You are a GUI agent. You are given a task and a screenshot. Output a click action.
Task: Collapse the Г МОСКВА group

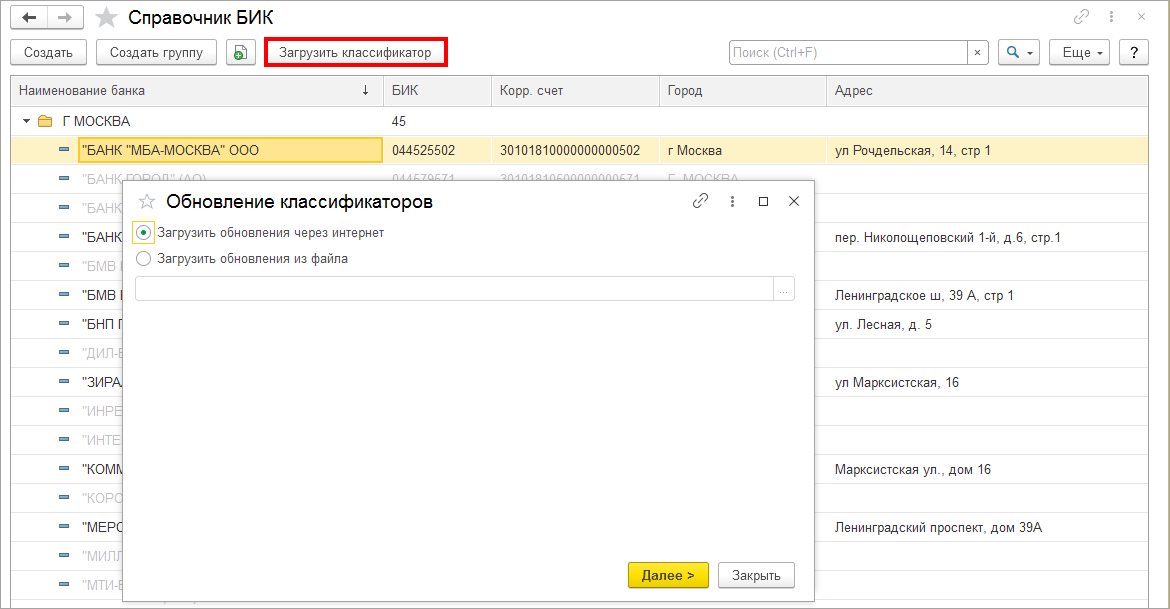(x=27, y=122)
